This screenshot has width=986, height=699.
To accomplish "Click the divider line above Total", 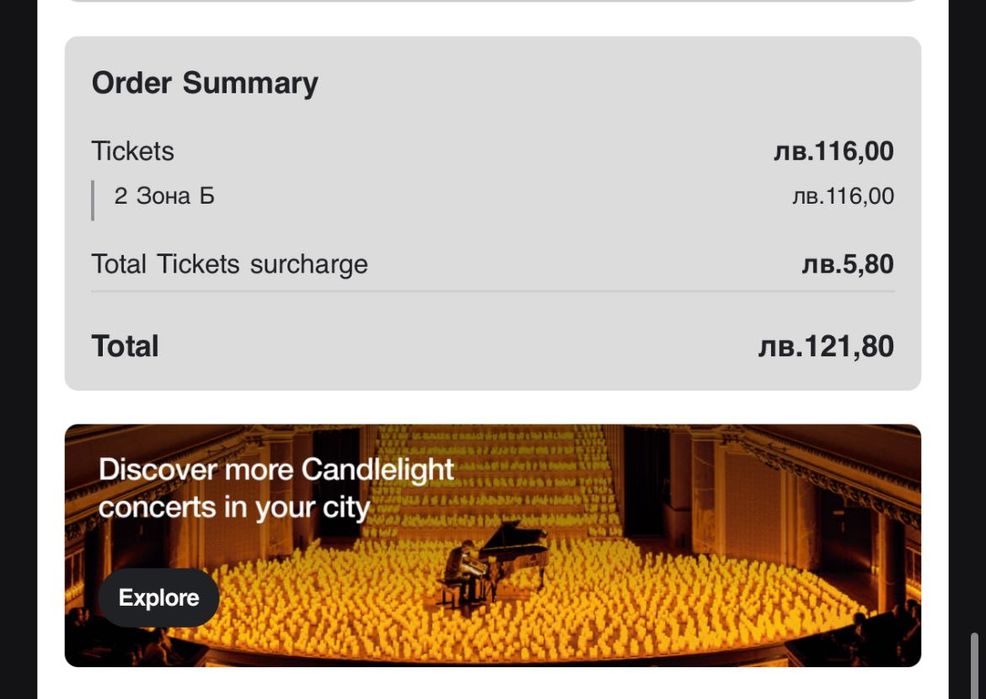I will (492, 292).
